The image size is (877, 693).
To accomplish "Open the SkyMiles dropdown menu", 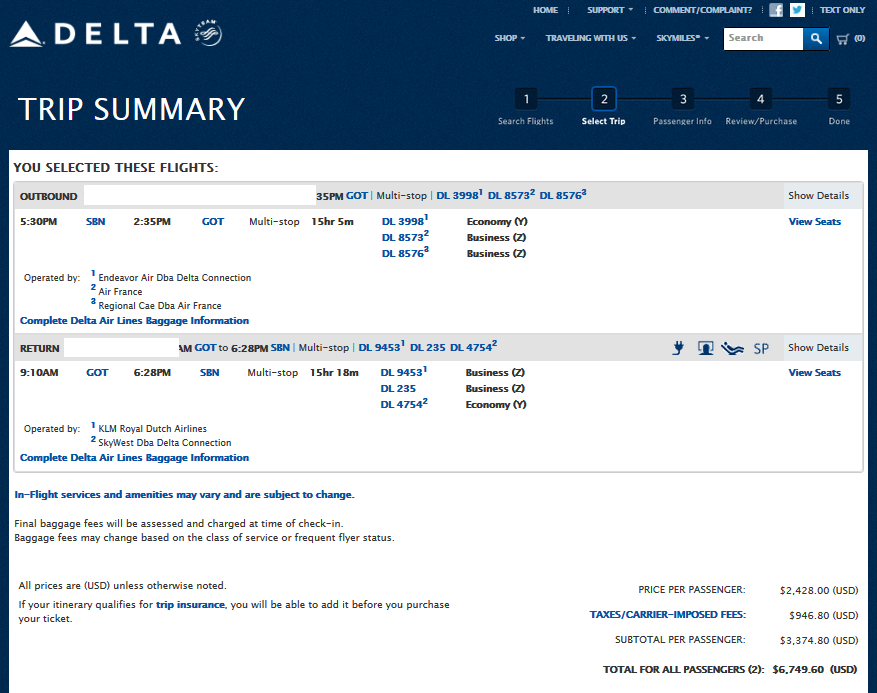I will [x=682, y=38].
